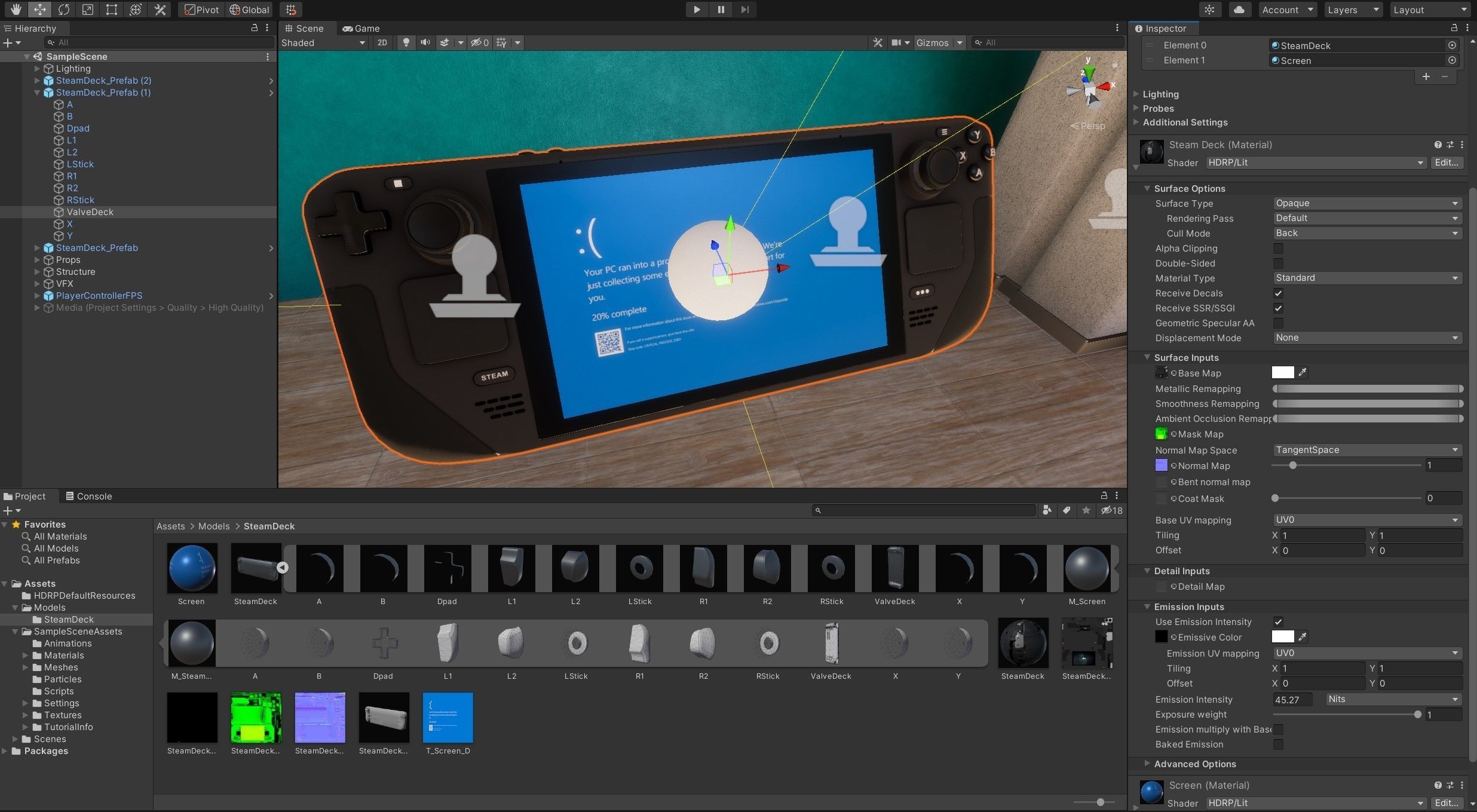Viewport: 1477px width, 812px height.
Task: Toggle scene effects icon
Action: click(445, 42)
